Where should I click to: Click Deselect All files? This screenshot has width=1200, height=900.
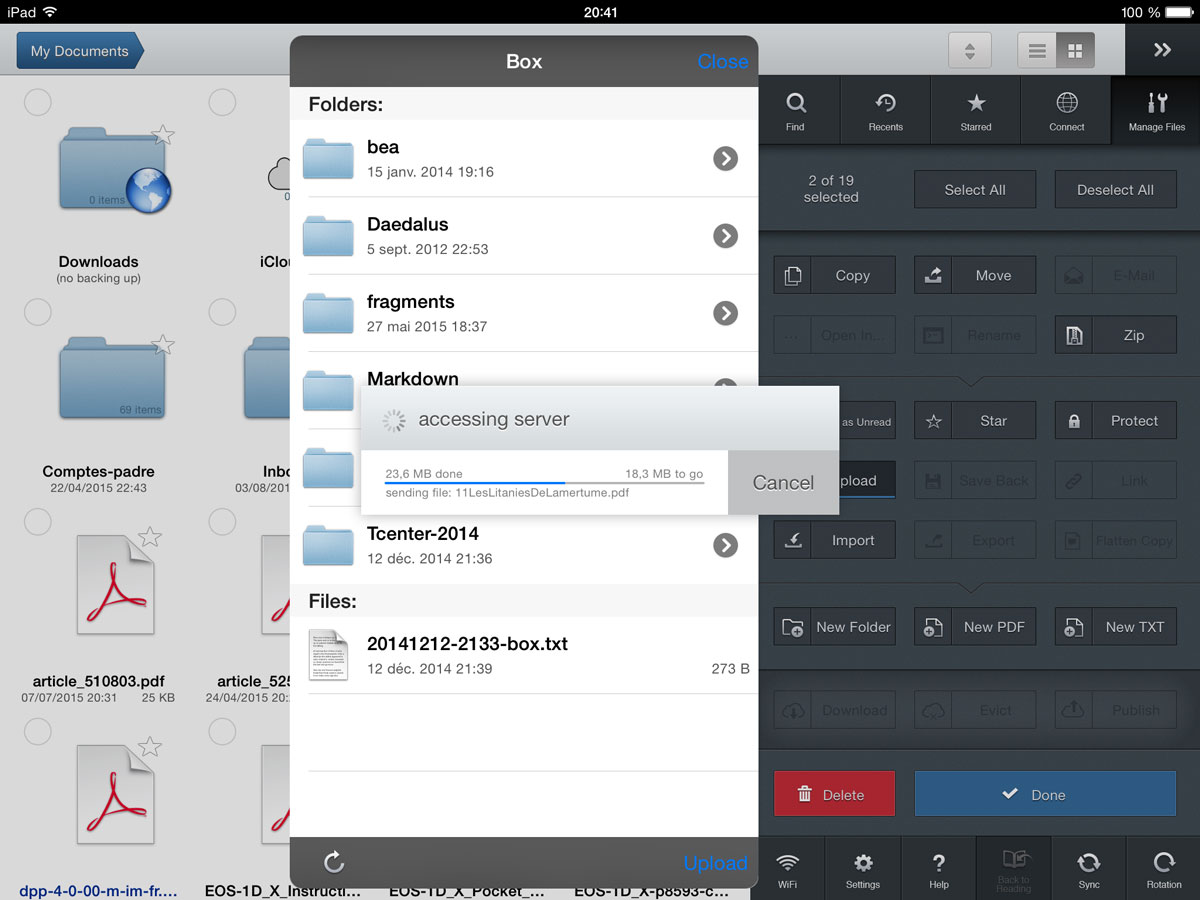(1115, 190)
